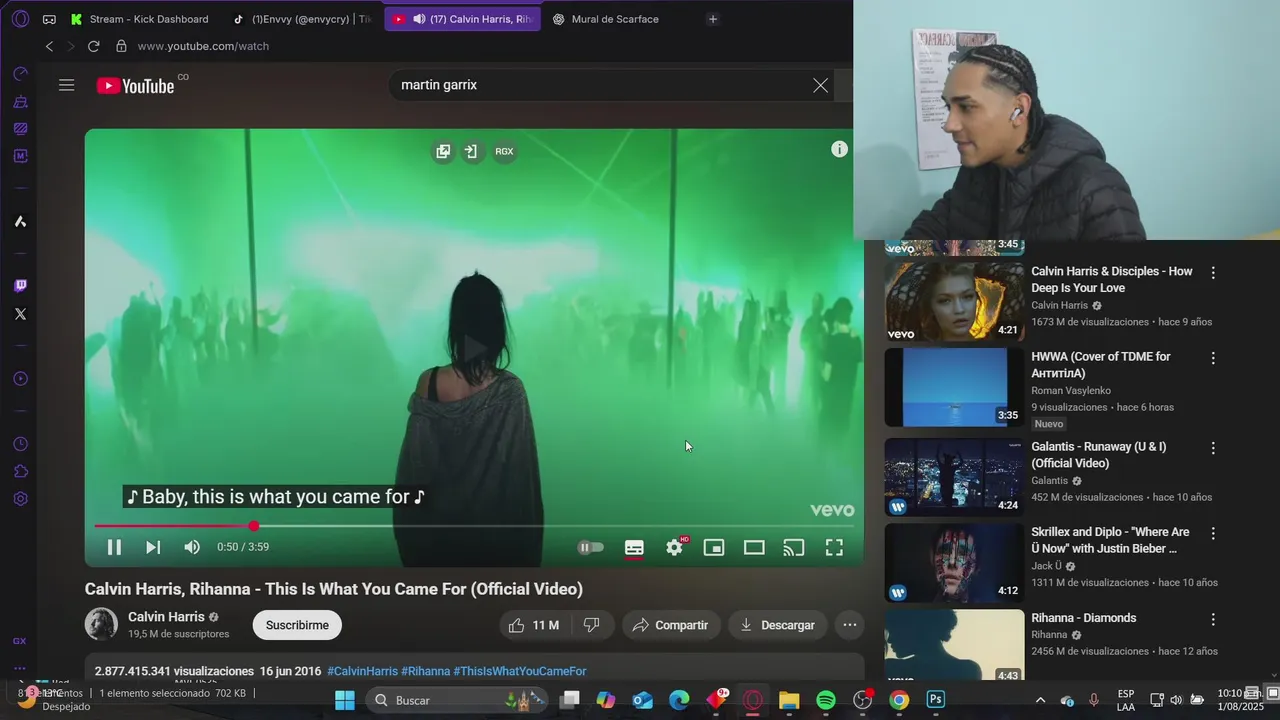Open the Opera GX main menu logo
Screen dimensions: 1280x720
coord(20,19)
